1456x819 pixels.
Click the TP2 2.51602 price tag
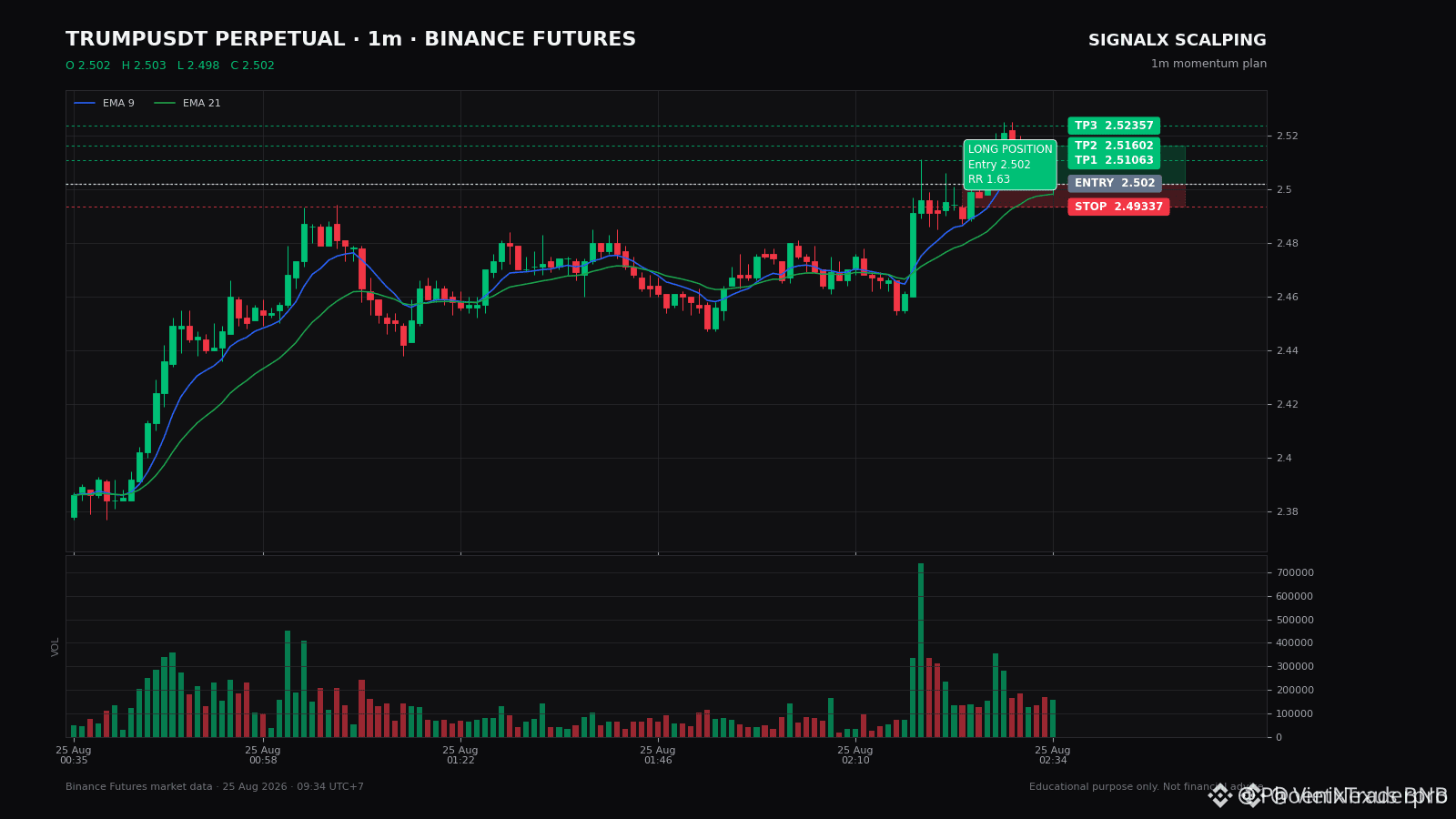pyautogui.click(x=1114, y=146)
